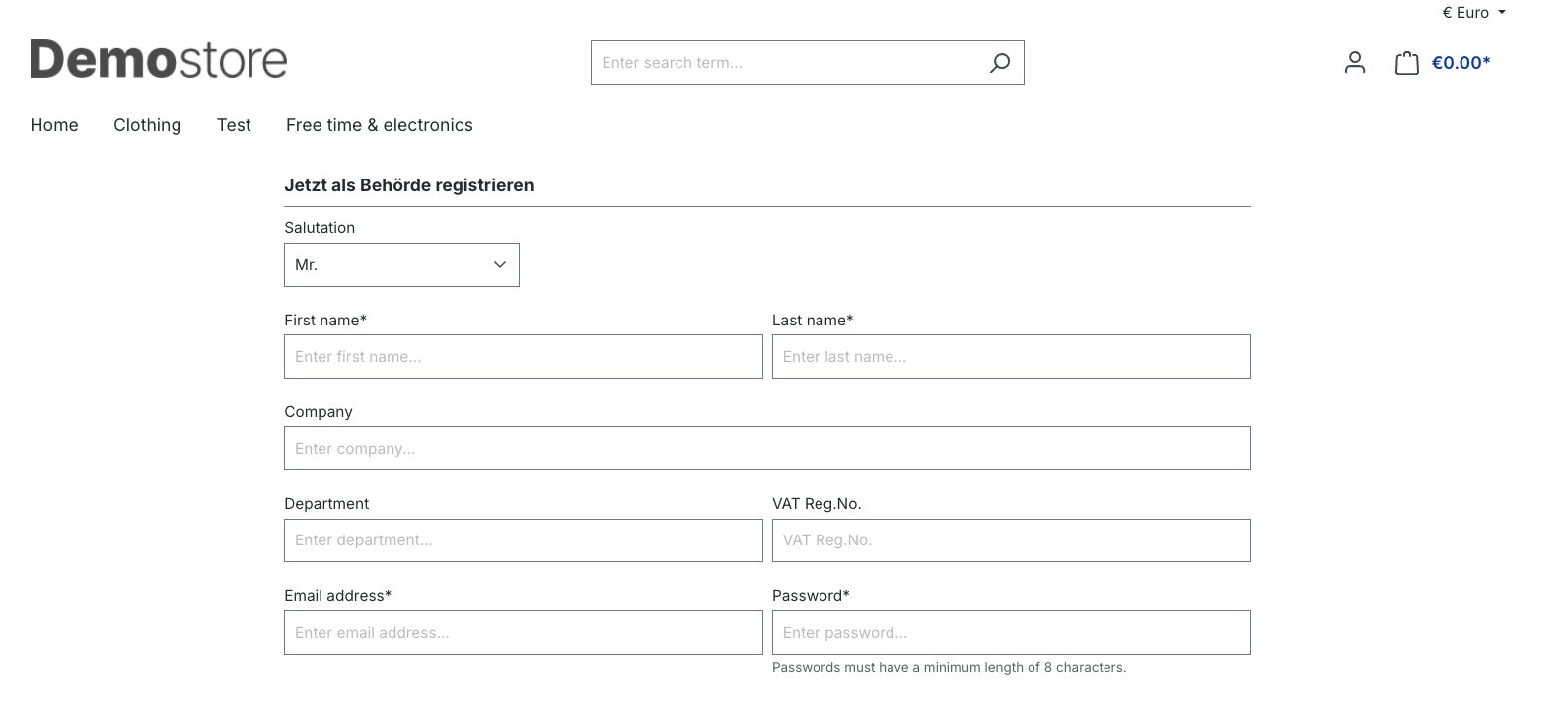Click the search magnifier icon
Image resolution: width=1568 pixels, height=715 pixels.
[999, 63]
